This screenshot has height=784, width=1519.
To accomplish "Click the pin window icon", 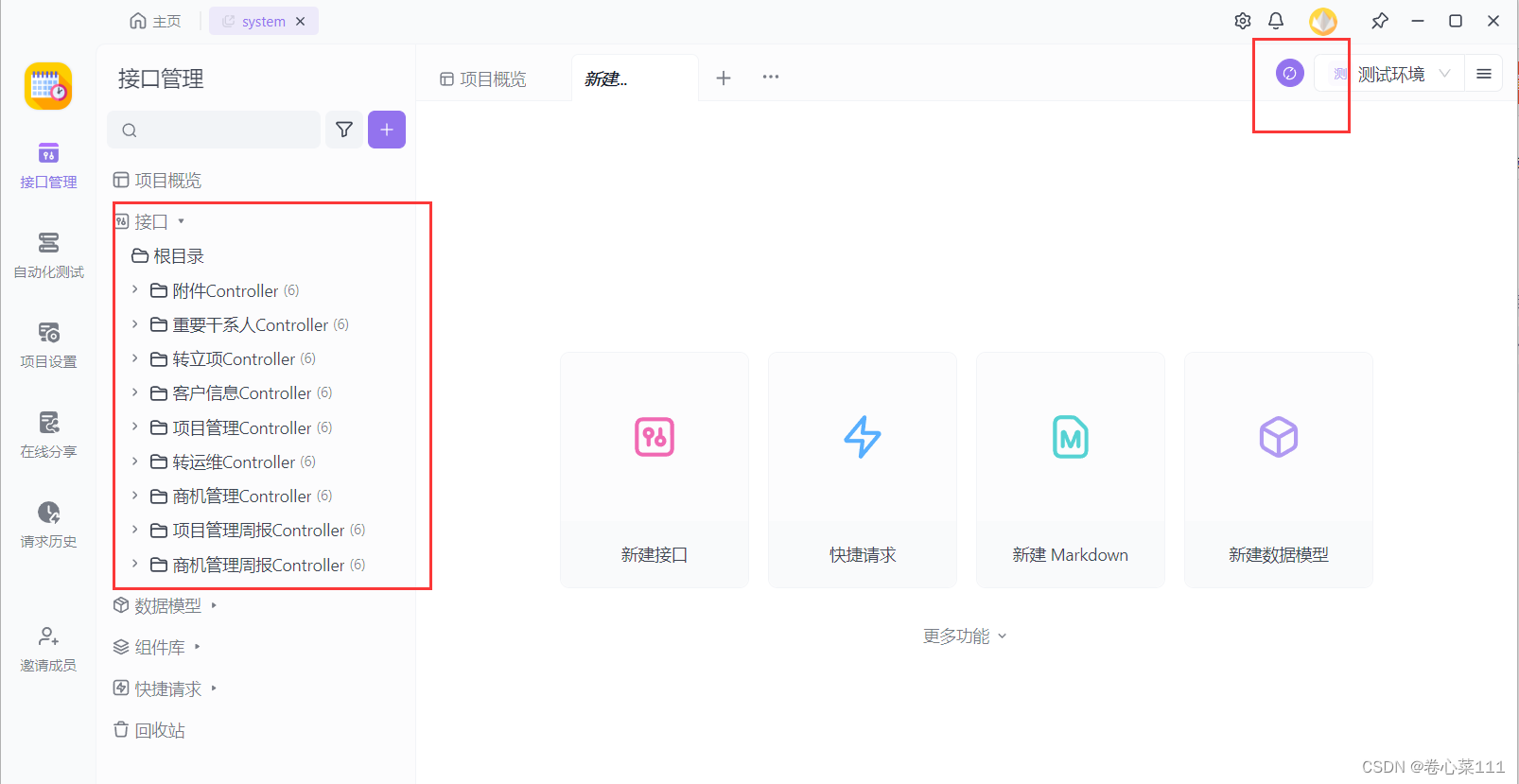I will pyautogui.click(x=1380, y=21).
